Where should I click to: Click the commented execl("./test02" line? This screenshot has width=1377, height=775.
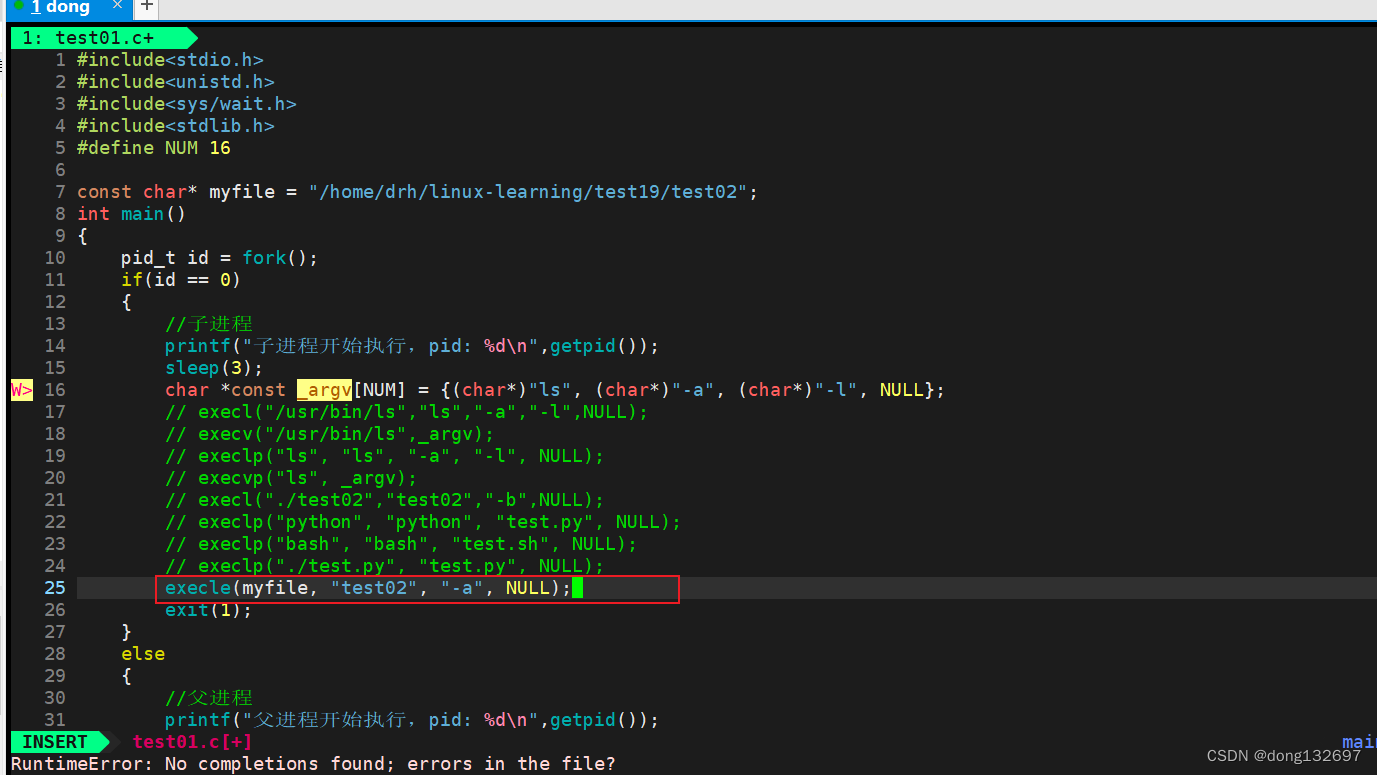point(385,500)
